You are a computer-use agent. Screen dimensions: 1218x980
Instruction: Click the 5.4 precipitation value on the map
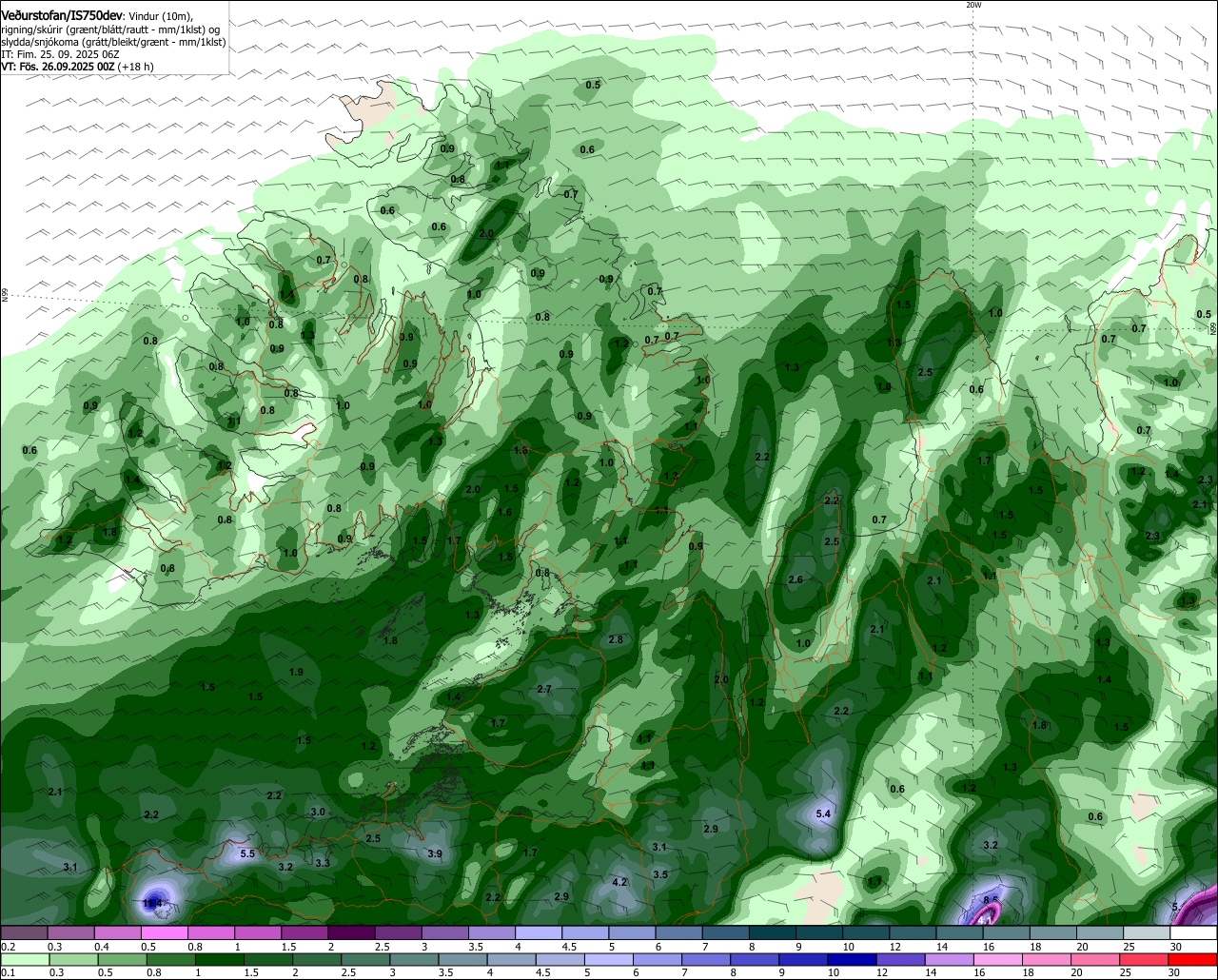tap(824, 813)
